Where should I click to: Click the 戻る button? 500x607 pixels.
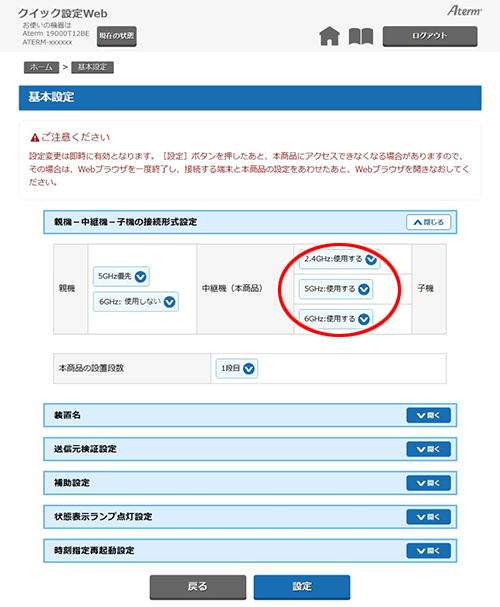click(198, 587)
